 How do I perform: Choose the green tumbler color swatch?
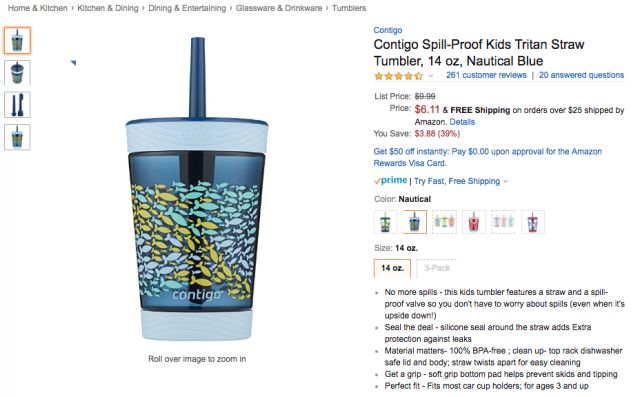click(x=385, y=222)
